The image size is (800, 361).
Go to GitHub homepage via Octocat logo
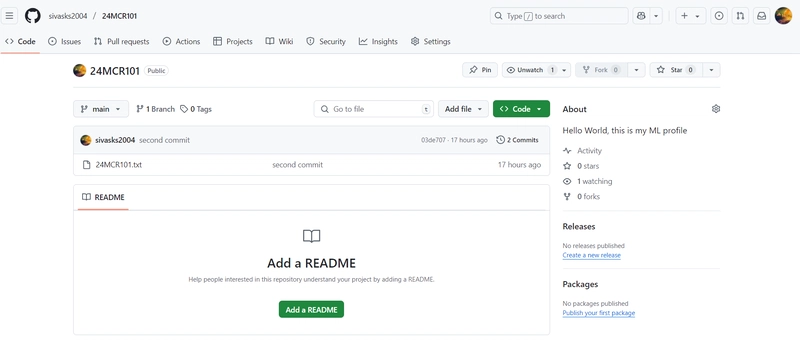[x=33, y=16]
